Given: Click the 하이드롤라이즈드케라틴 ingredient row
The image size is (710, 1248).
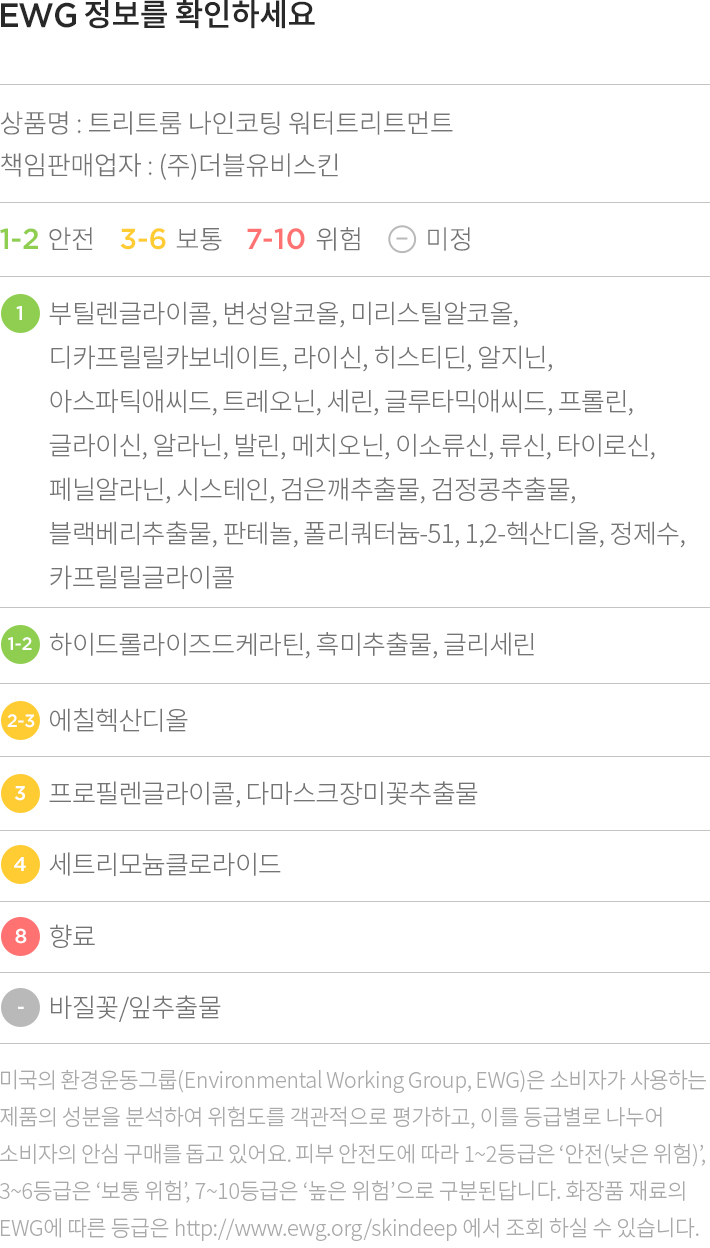Looking at the screenshot, I should point(355,644).
